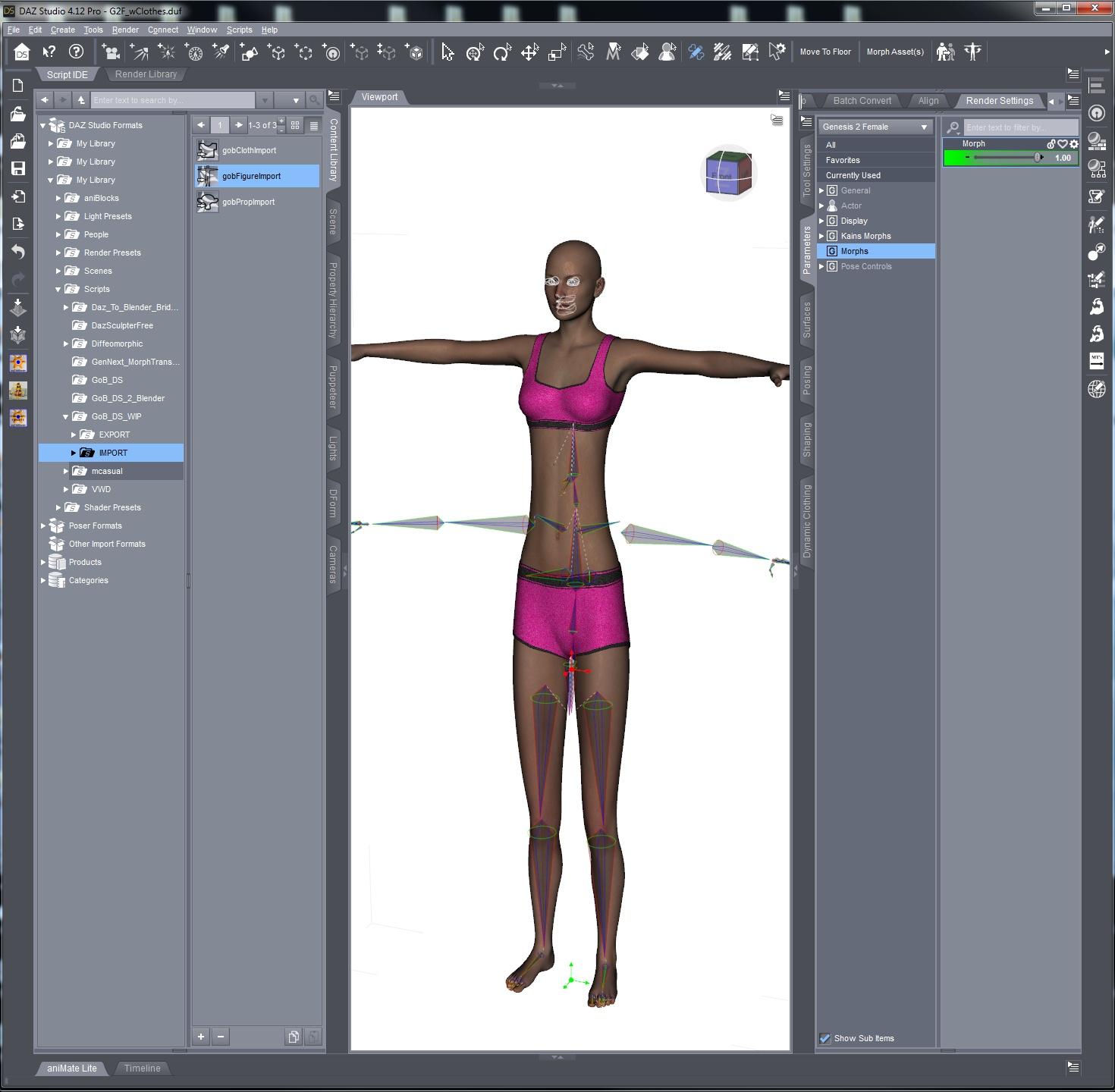Collapse the GoB_DS_WIP folder
The height and width of the screenshot is (1092, 1115).
(x=66, y=416)
